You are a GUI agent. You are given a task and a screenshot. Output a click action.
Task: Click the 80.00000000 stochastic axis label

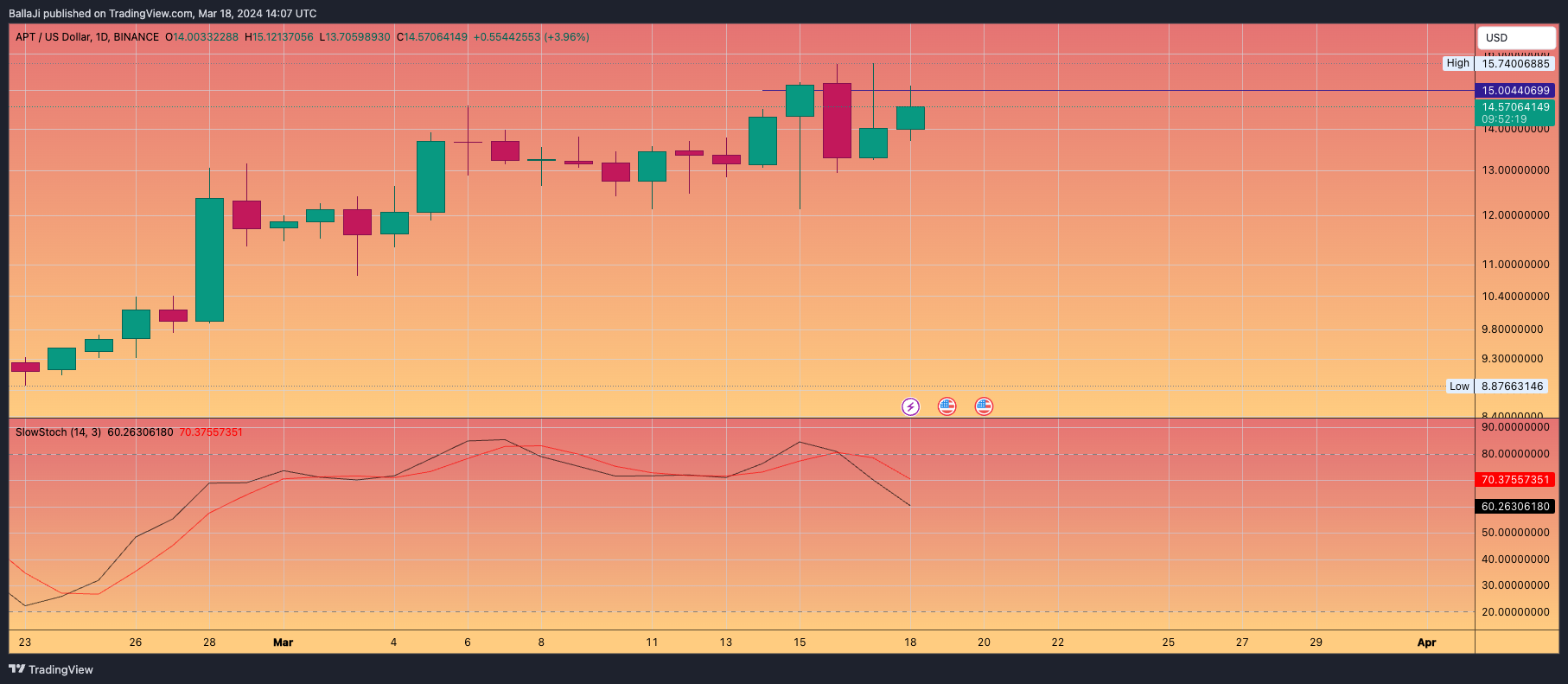click(1515, 454)
